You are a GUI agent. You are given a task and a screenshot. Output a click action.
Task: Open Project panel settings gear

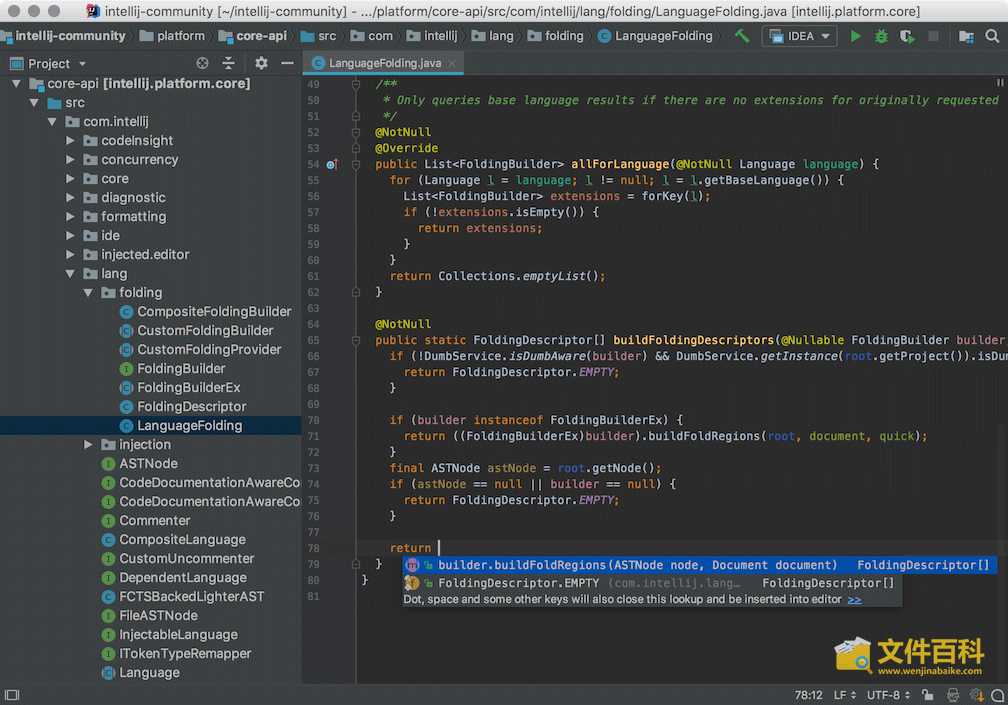[x=261, y=63]
